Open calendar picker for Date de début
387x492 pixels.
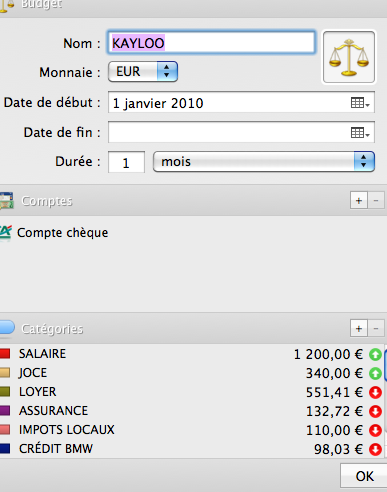click(x=360, y=103)
